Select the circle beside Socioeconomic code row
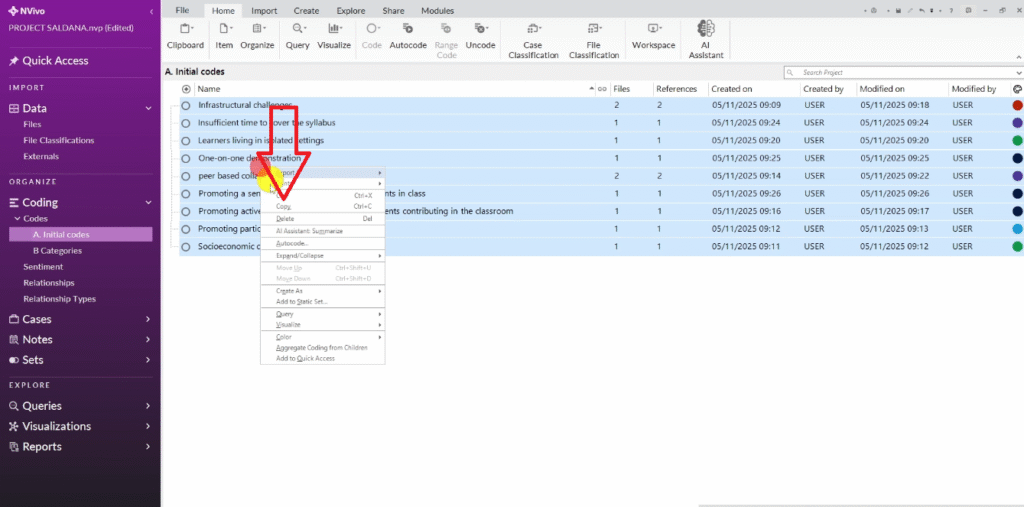 186,246
